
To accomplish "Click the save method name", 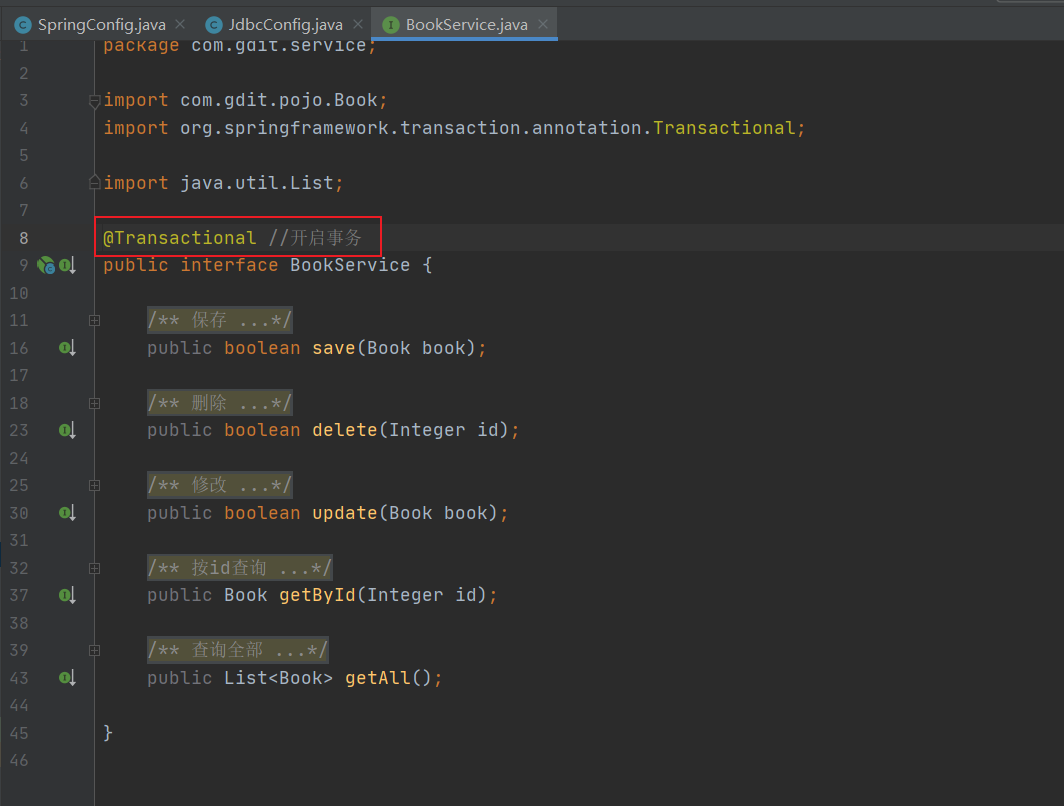I will click(x=334, y=348).
